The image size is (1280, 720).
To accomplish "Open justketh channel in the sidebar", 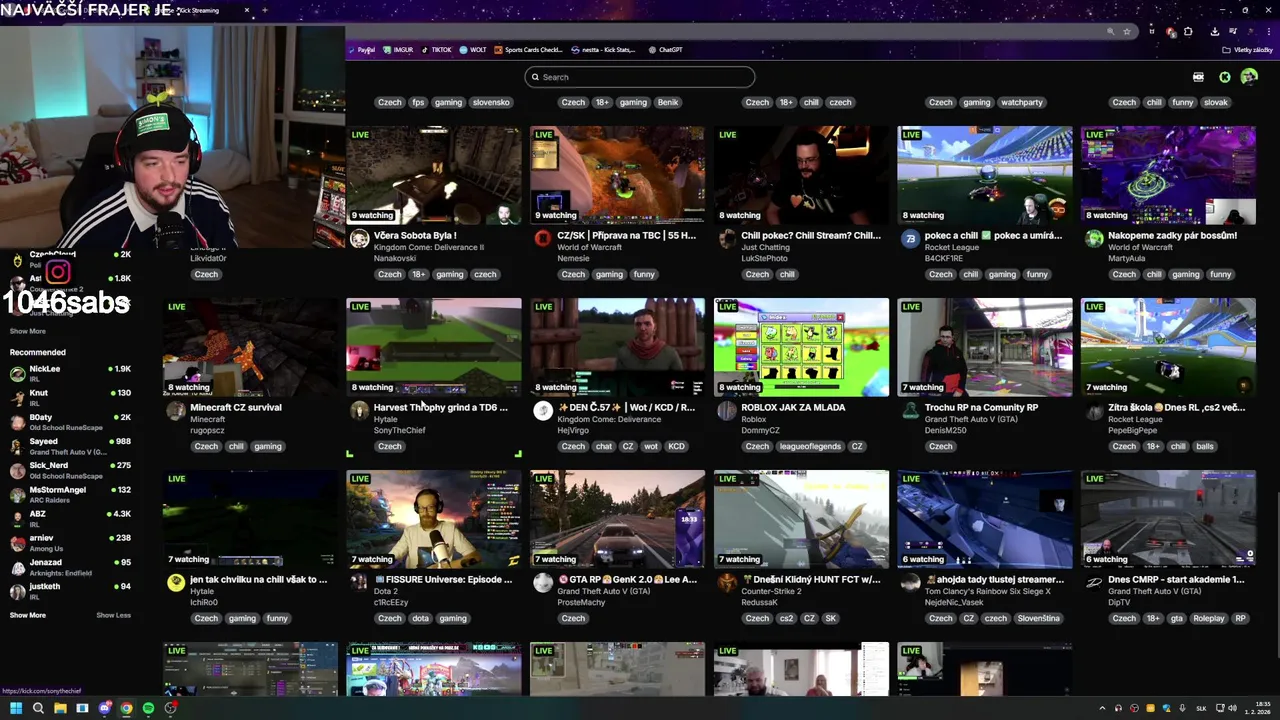I will coord(70,590).
